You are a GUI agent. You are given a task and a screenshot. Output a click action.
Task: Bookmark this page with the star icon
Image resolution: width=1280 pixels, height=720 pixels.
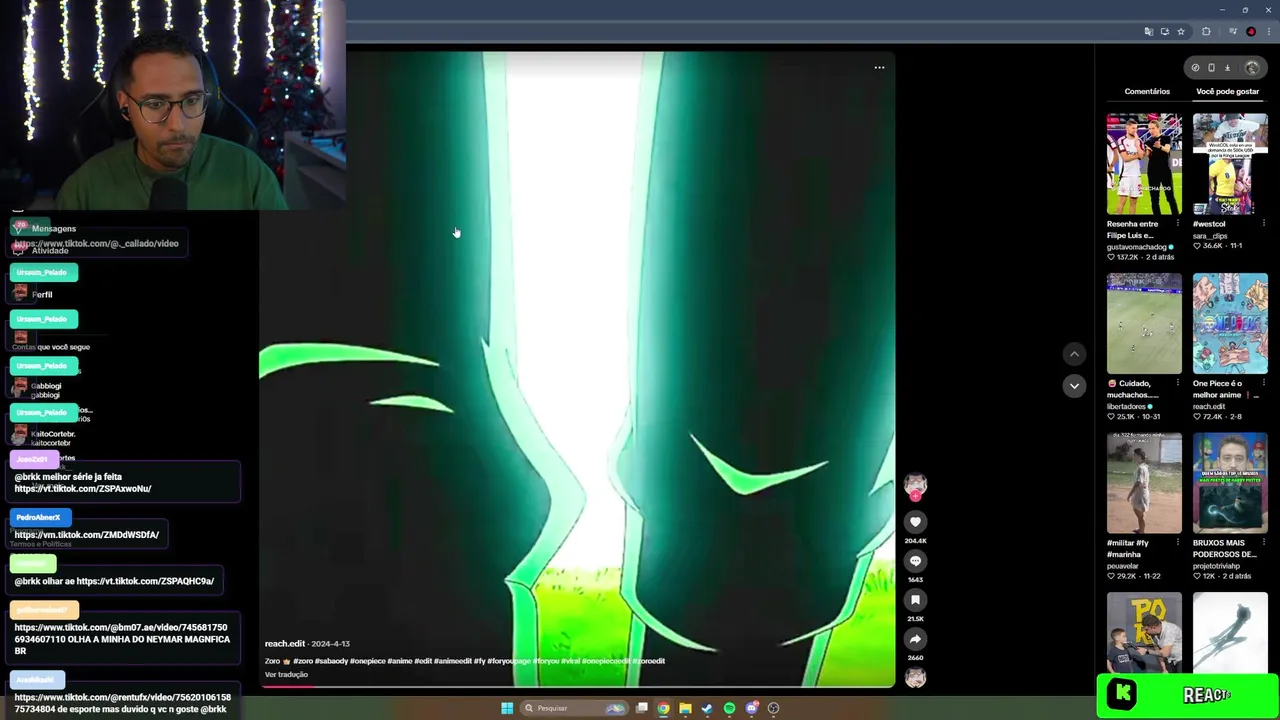[x=1180, y=32]
